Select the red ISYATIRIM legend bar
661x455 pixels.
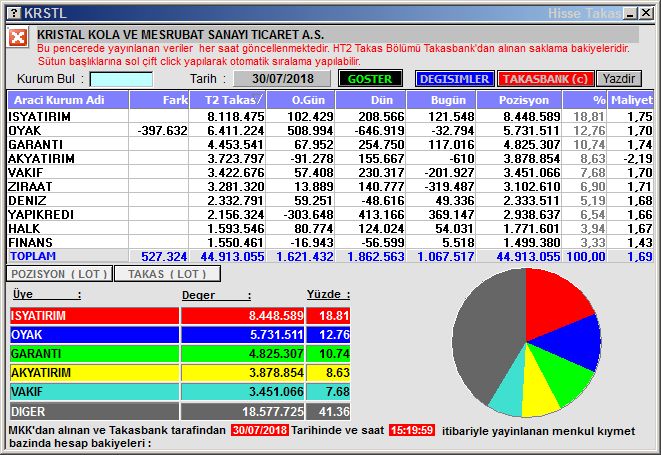point(94,316)
